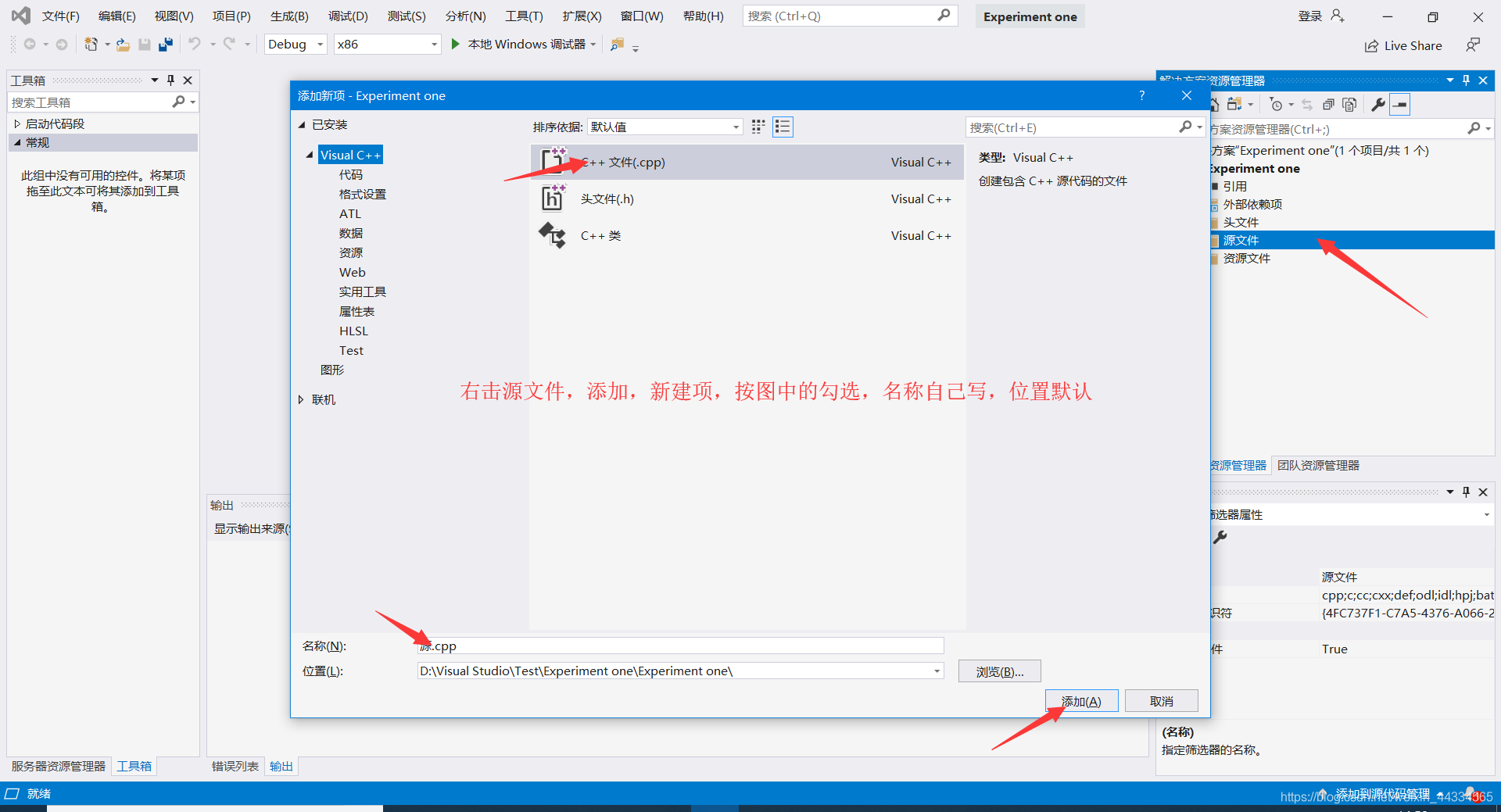Click 本地 Windows 调试器 button

[526, 44]
